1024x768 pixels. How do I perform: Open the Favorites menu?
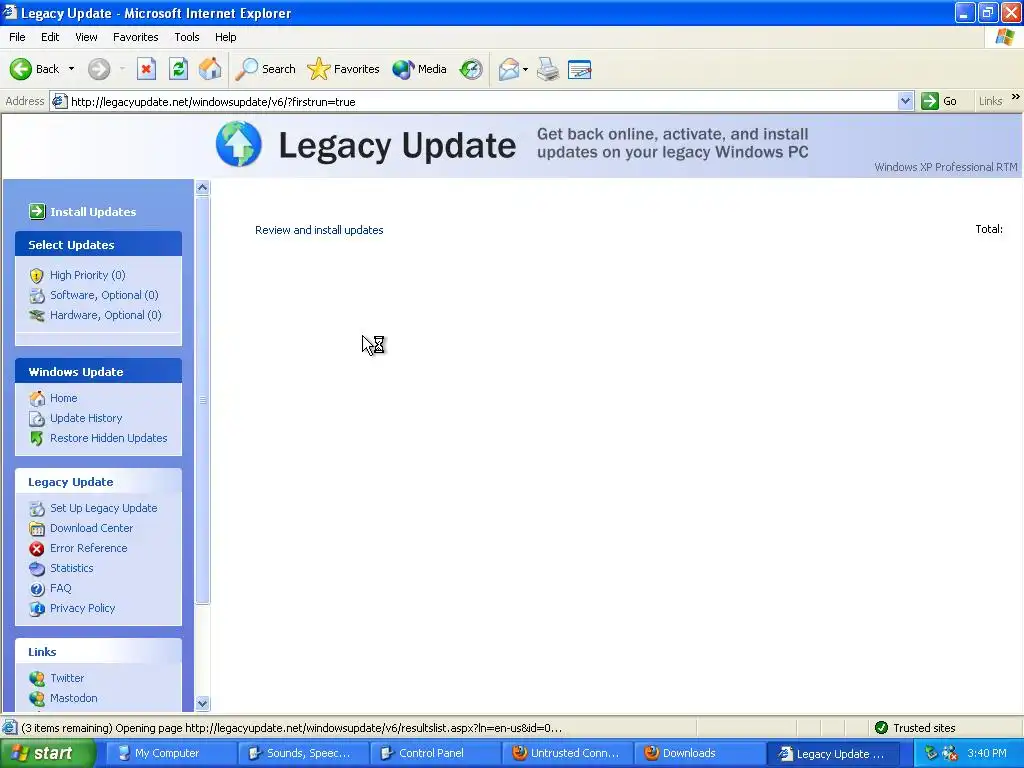pyautogui.click(x=136, y=37)
